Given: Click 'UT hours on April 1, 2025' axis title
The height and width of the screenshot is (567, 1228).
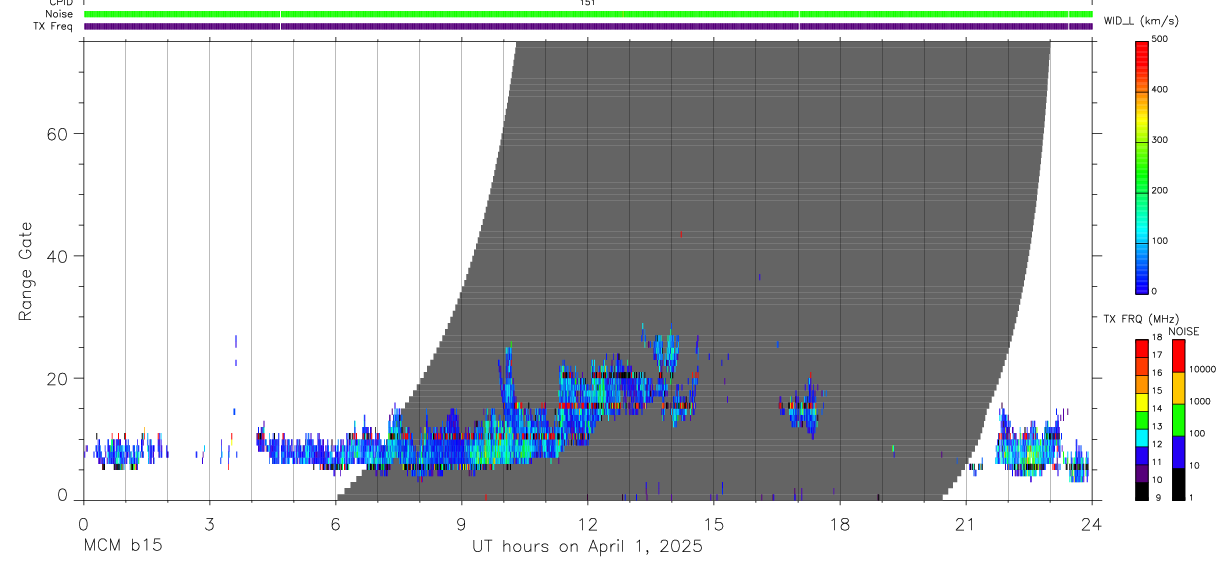Looking at the screenshot, I should tap(588, 547).
